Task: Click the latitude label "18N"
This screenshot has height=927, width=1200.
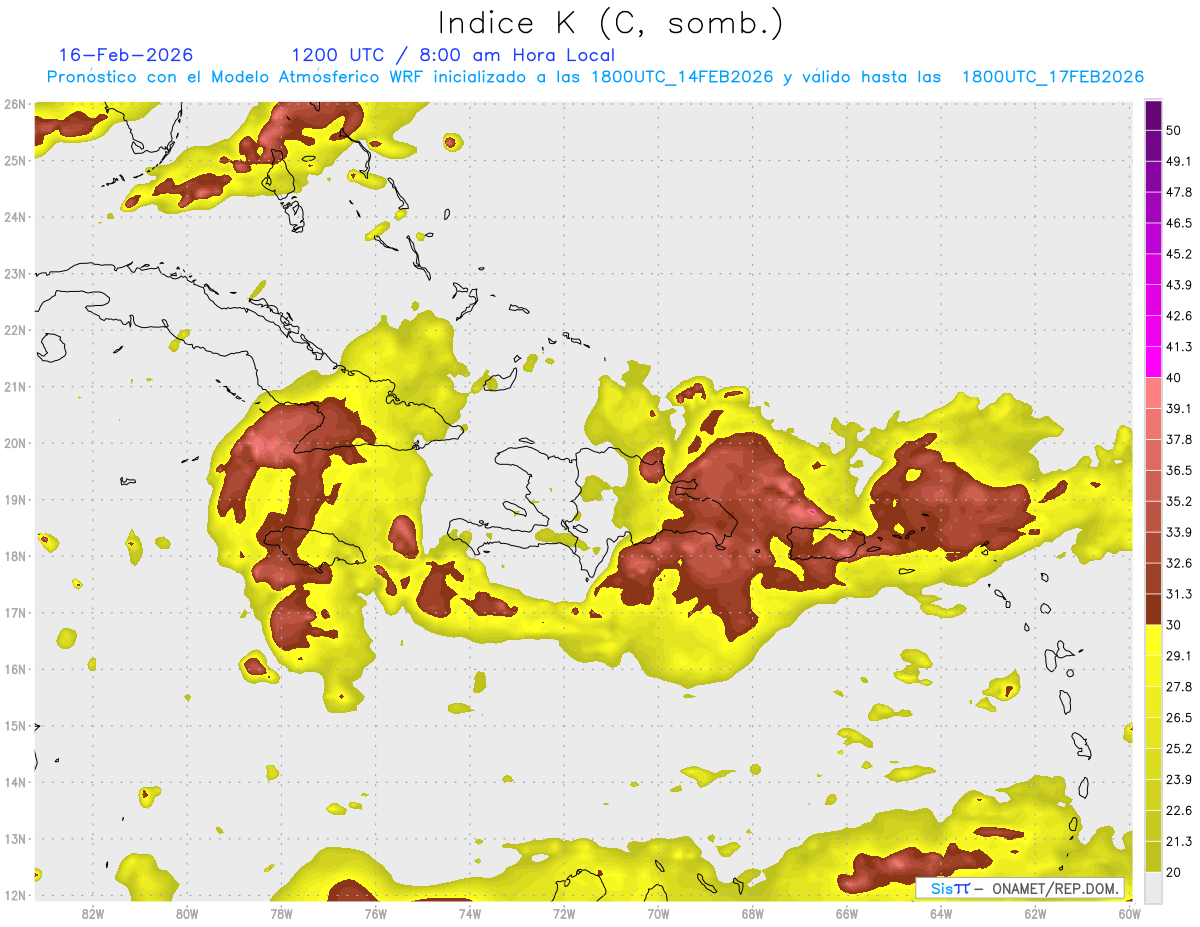Action: point(15,556)
